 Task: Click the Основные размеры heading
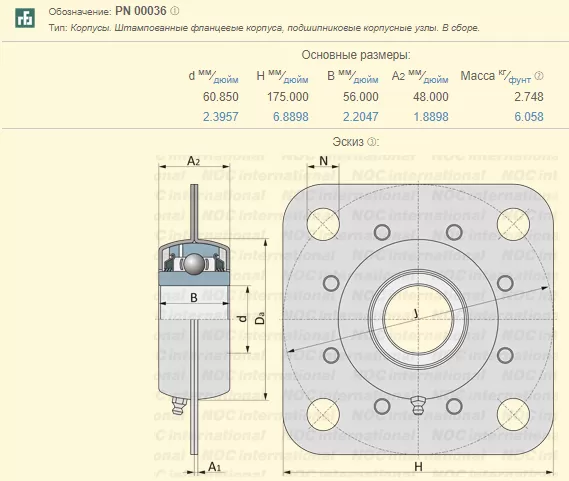pos(356,55)
